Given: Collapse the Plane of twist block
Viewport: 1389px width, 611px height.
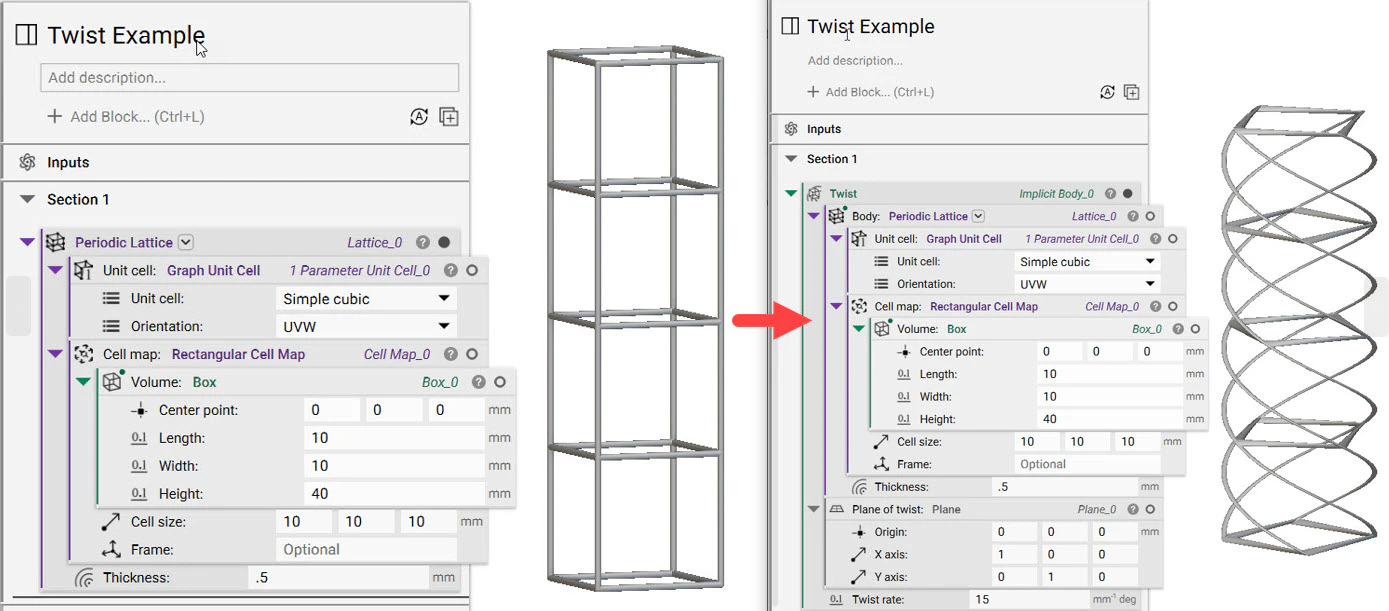Looking at the screenshot, I should tap(814, 509).
